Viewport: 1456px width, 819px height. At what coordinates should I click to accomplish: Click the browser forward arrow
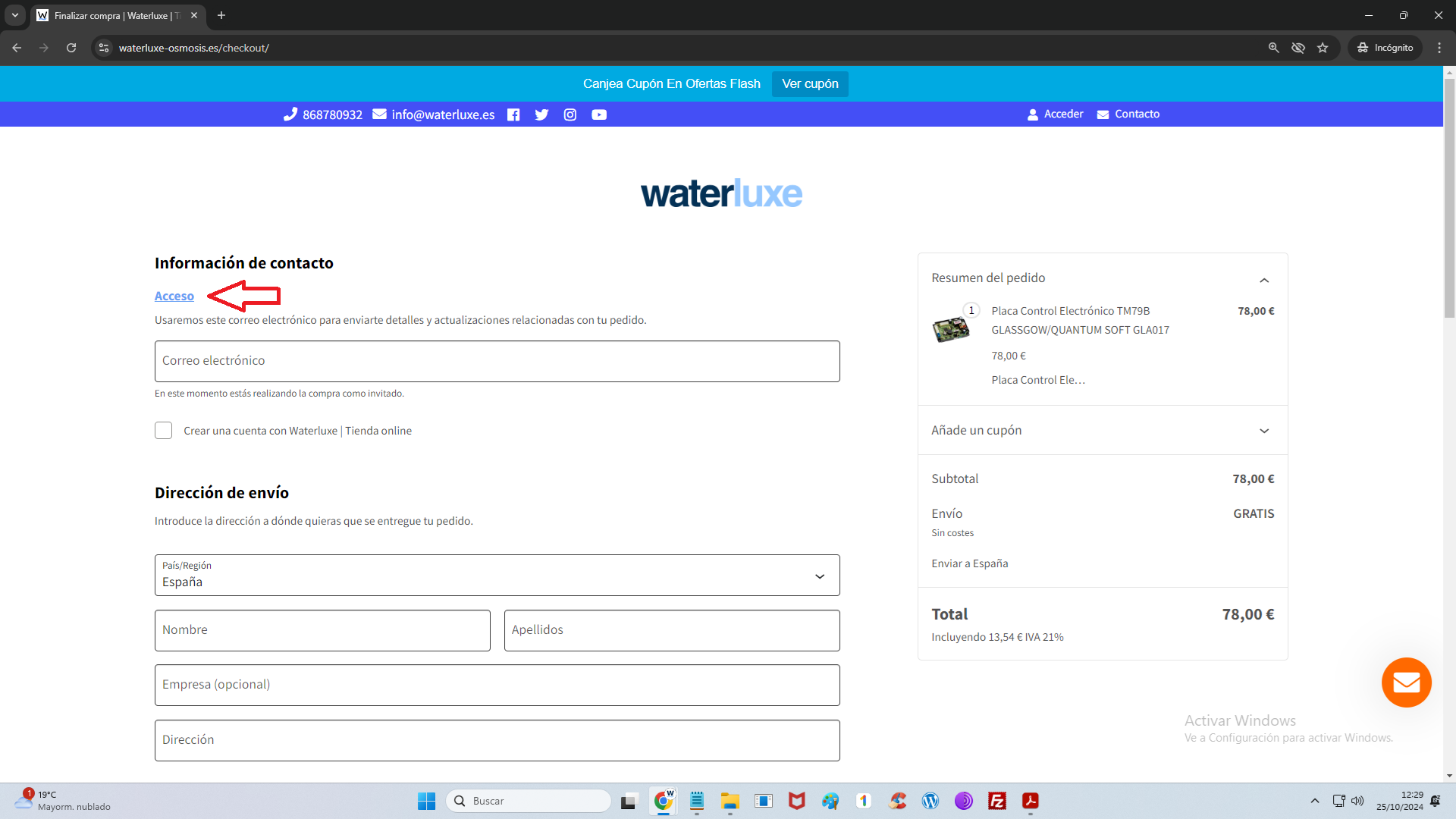coord(44,48)
